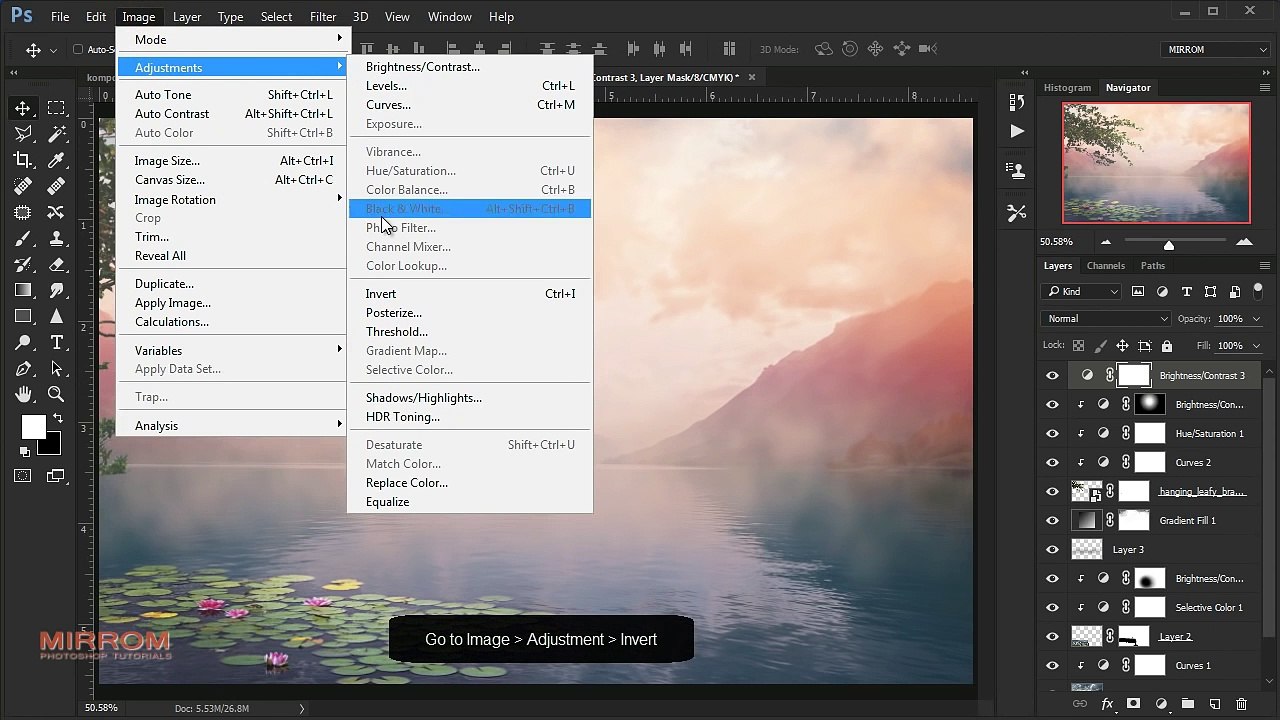The height and width of the screenshot is (720, 1280).
Task: Choose the Horizontal Type tool
Action: (57, 342)
